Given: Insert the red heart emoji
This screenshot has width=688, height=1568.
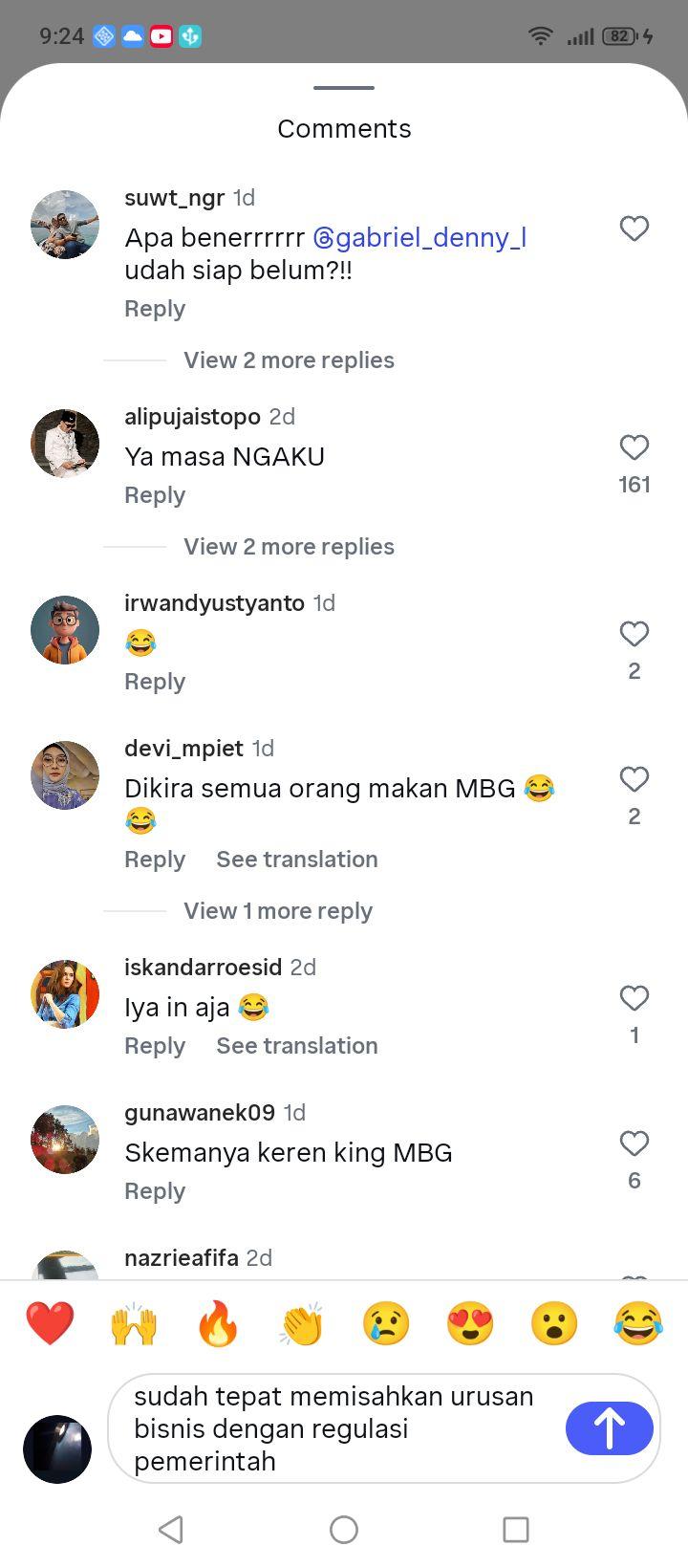Looking at the screenshot, I should coord(50,1324).
